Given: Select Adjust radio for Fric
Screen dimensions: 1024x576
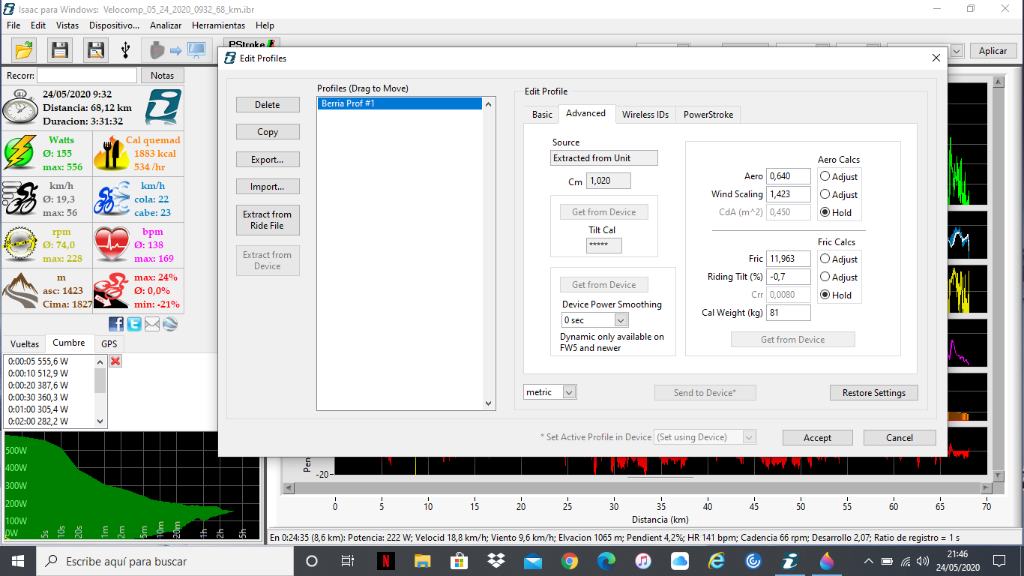Looking at the screenshot, I should pyautogui.click(x=825, y=259).
